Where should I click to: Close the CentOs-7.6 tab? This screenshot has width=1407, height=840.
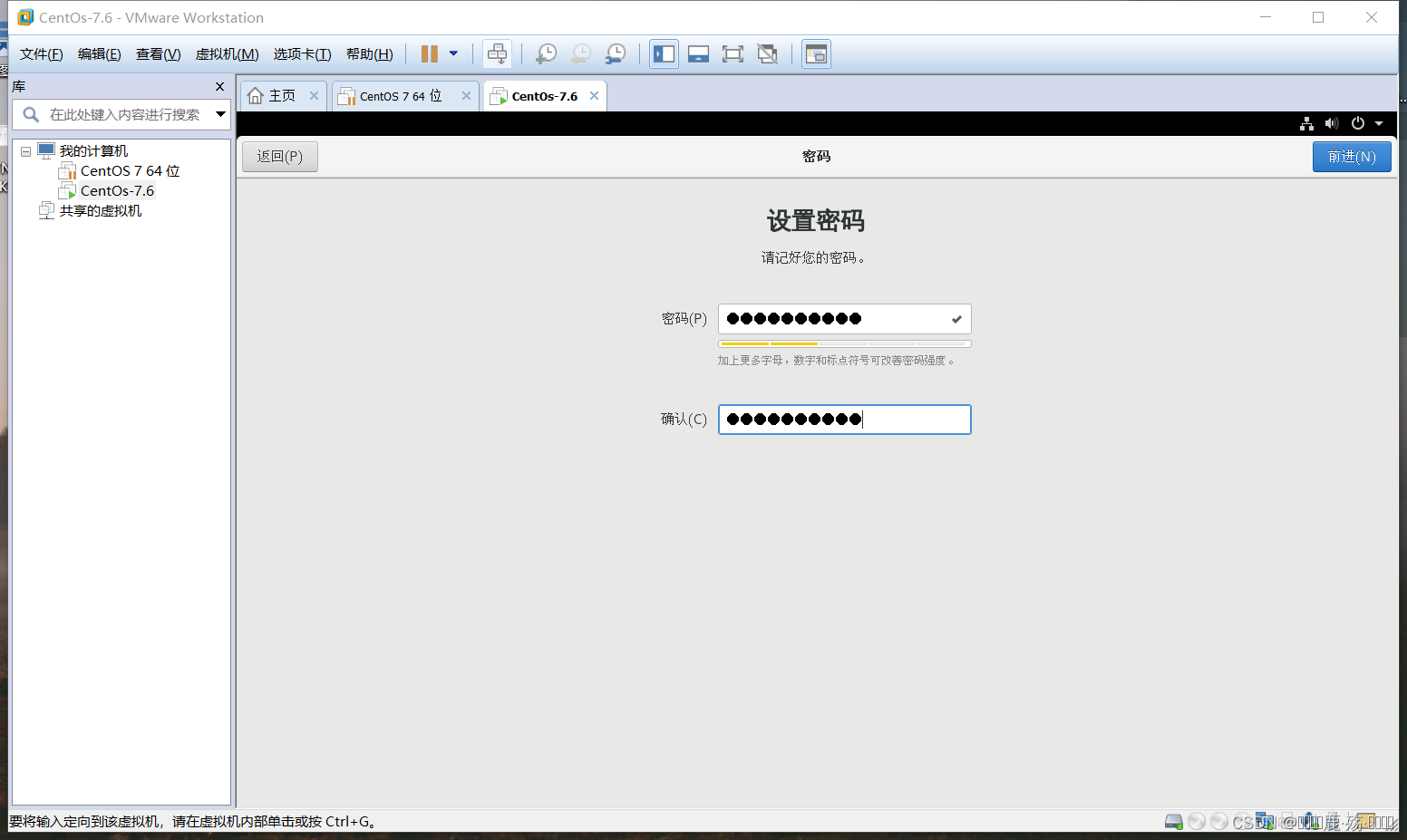click(x=595, y=96)
